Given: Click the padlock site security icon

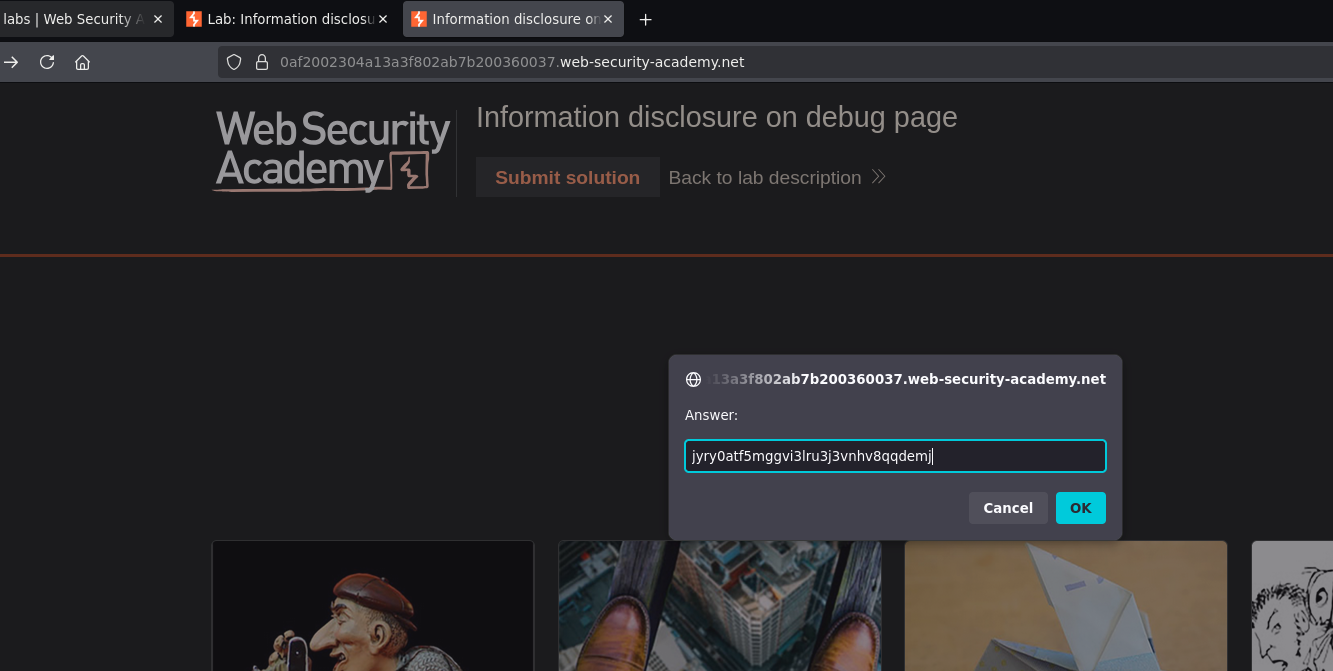Looking at the screenshot, I should pyautogui.click(x=262, y=62).
